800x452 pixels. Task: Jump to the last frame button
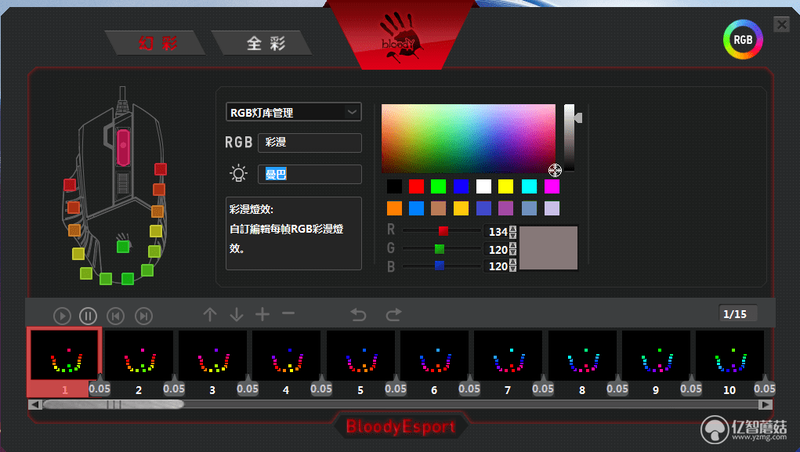pos(143,316)
